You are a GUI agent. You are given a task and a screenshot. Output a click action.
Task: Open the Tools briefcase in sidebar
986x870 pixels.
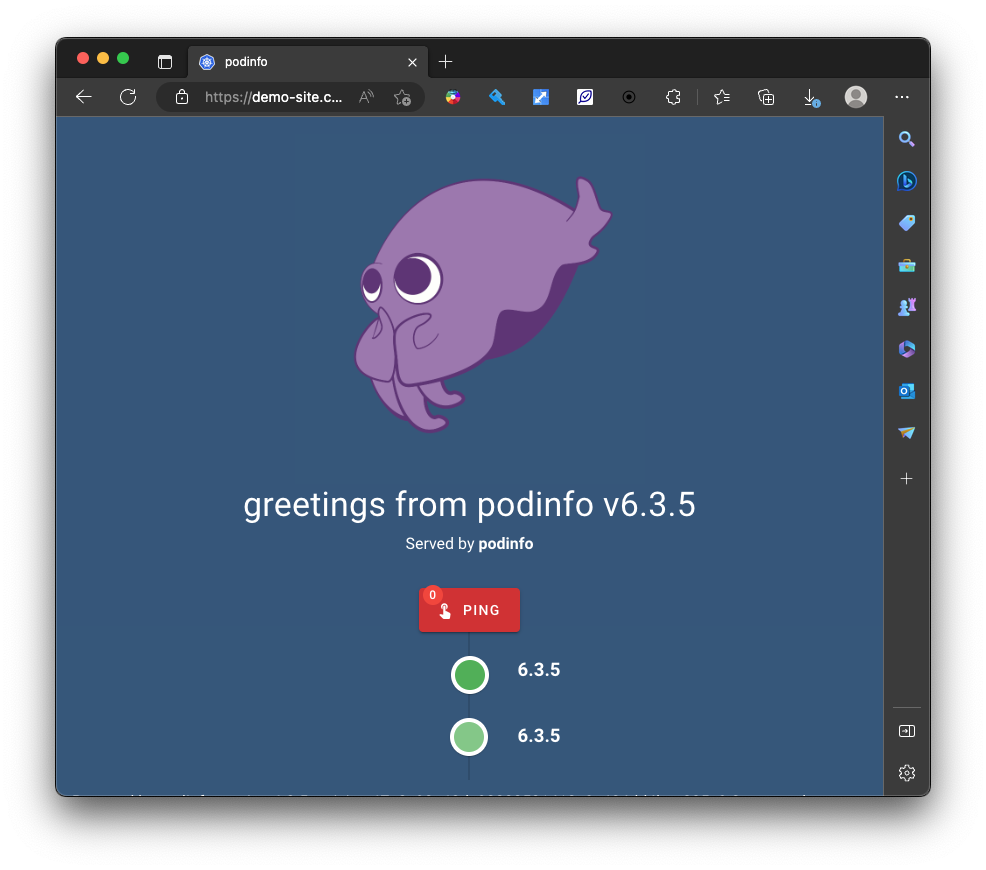[x=907, y=265]
